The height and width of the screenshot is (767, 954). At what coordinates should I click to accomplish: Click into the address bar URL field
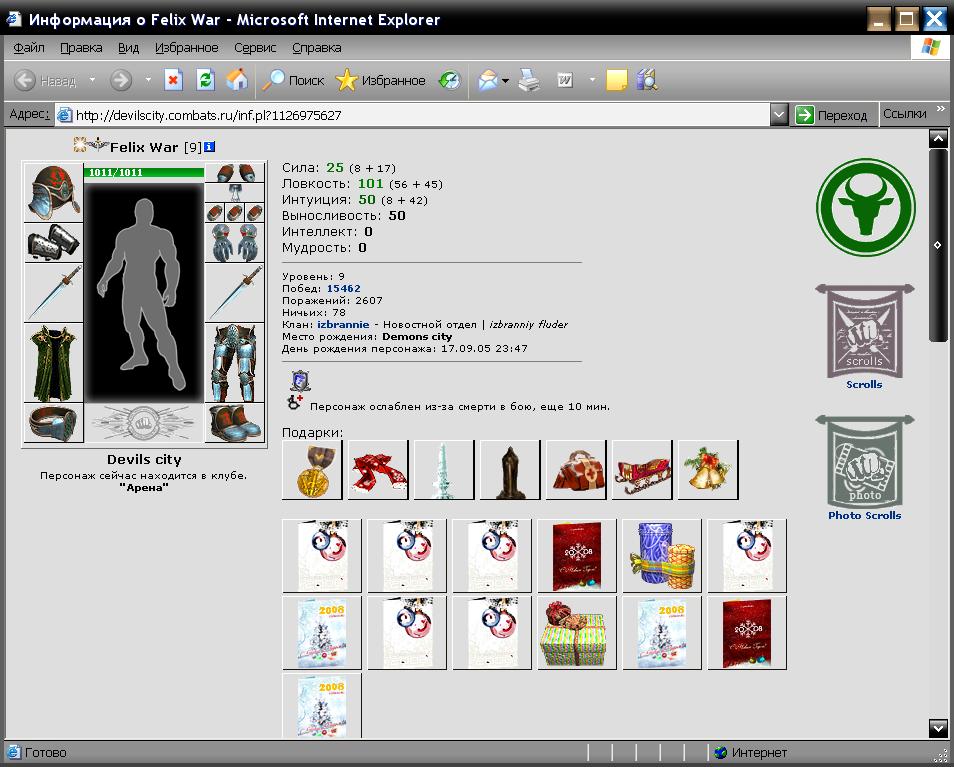pyautogui.click(x=413, y=115)
